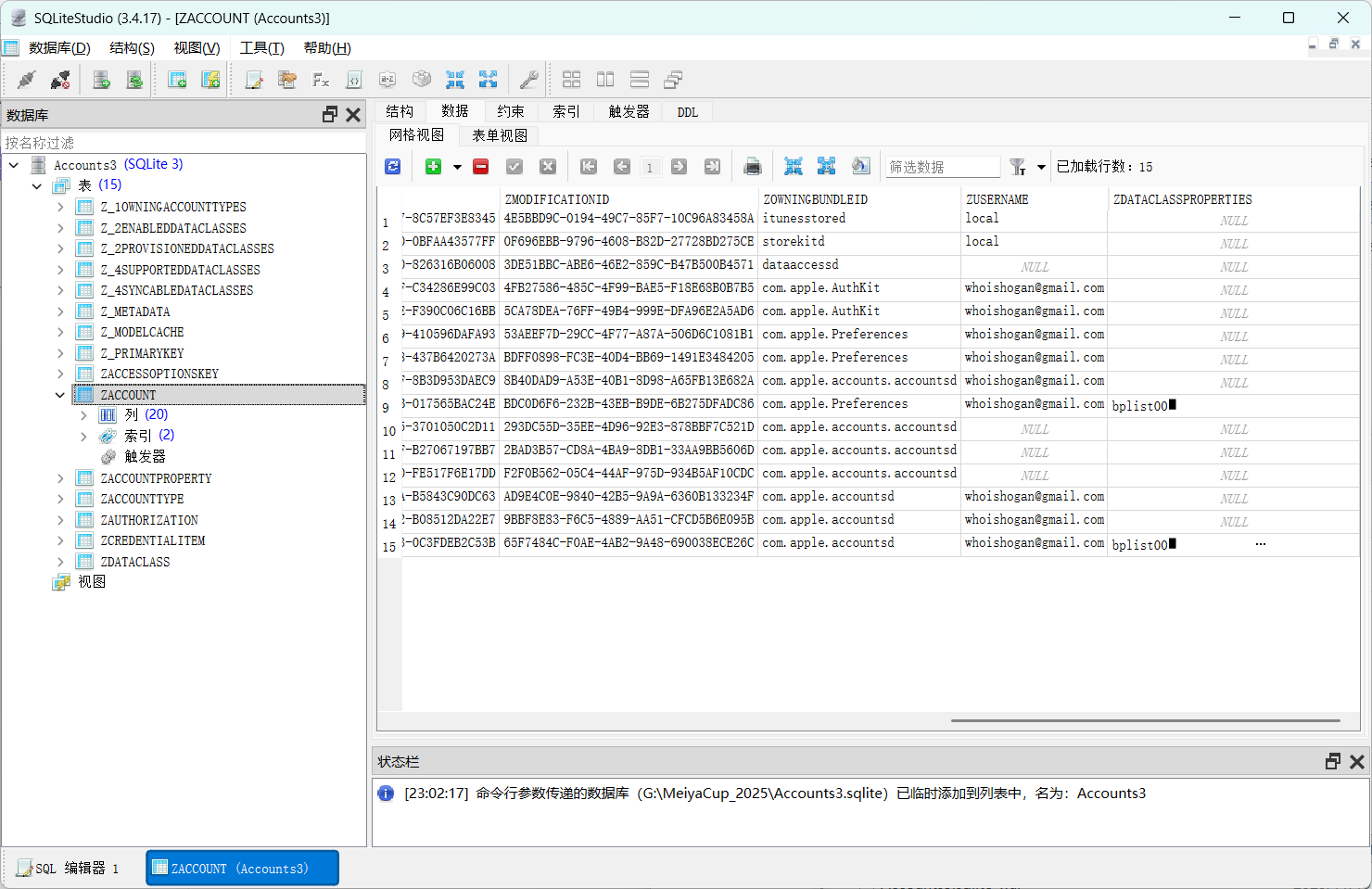The image size is (1372, 889).
Task: Click the red Delete row icon
Action: pos(480,167)
